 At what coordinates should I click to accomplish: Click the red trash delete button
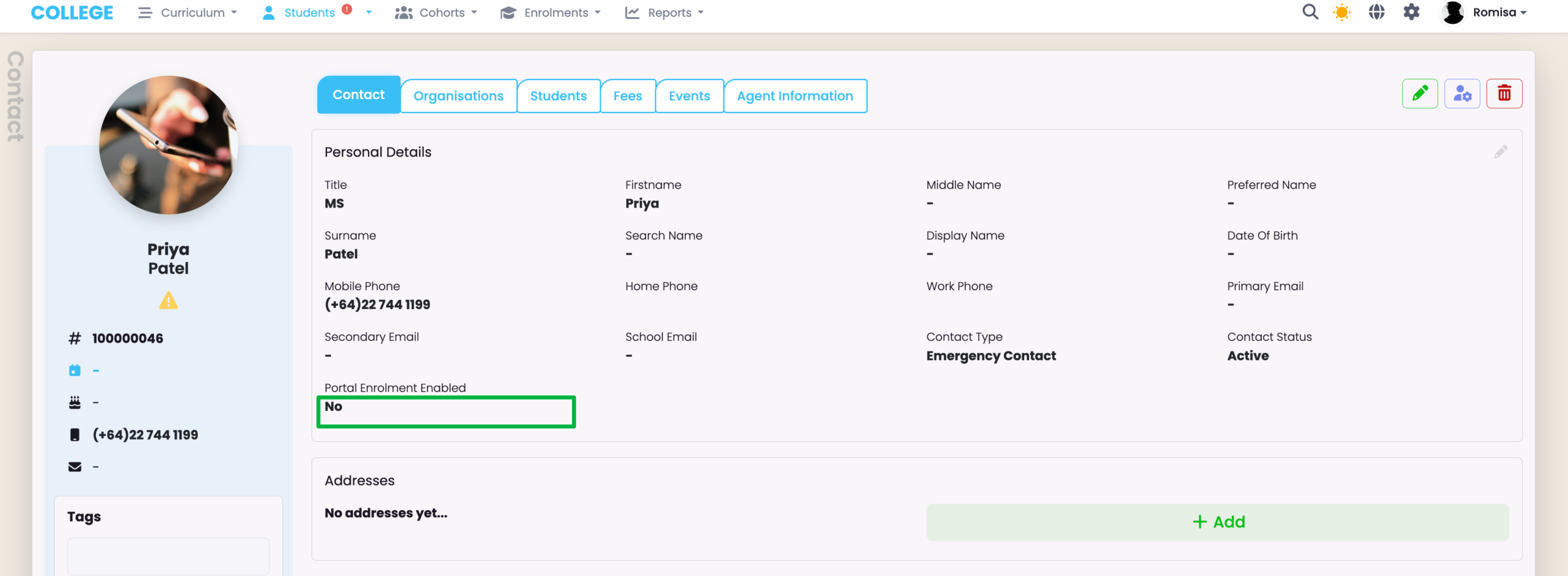coord(1504,94)
